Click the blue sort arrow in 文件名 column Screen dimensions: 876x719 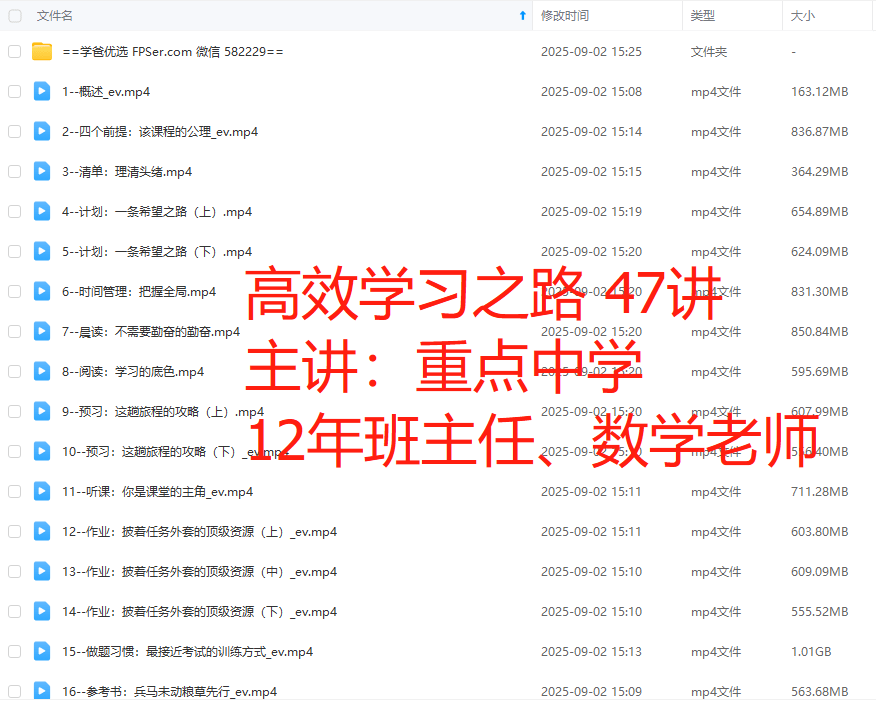pos(523,16)
